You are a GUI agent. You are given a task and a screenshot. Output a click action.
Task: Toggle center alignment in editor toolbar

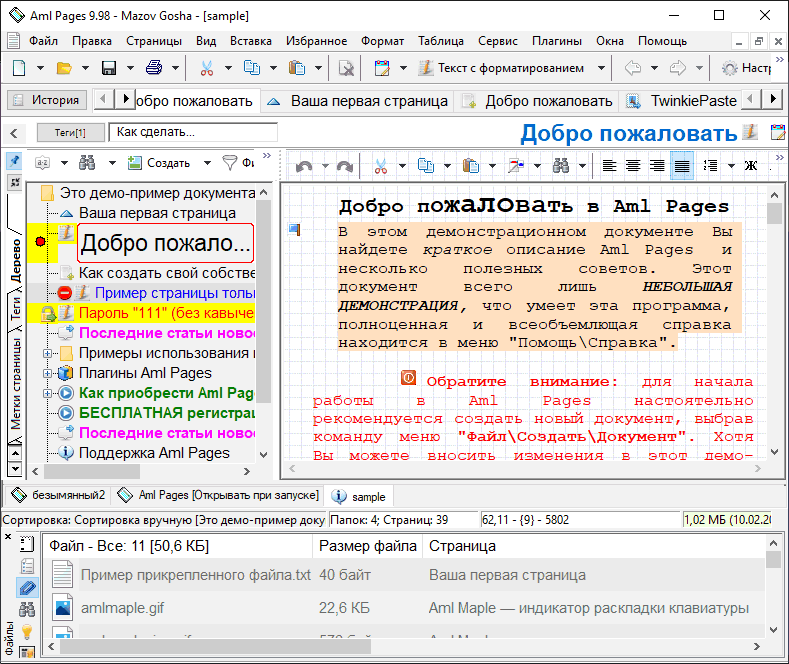(x=634, y=165)
